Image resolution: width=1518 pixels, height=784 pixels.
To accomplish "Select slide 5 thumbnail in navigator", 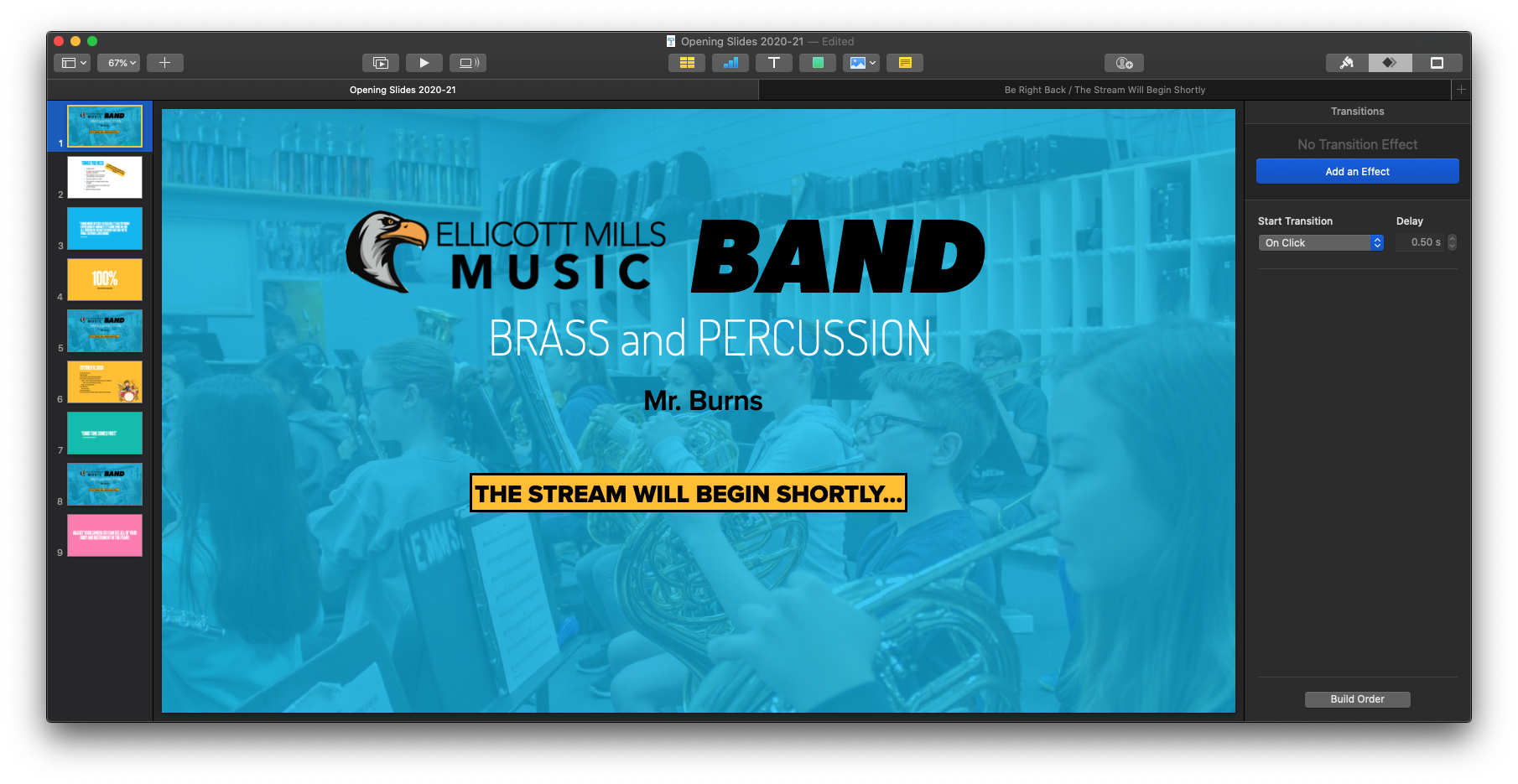I will 105,330.
